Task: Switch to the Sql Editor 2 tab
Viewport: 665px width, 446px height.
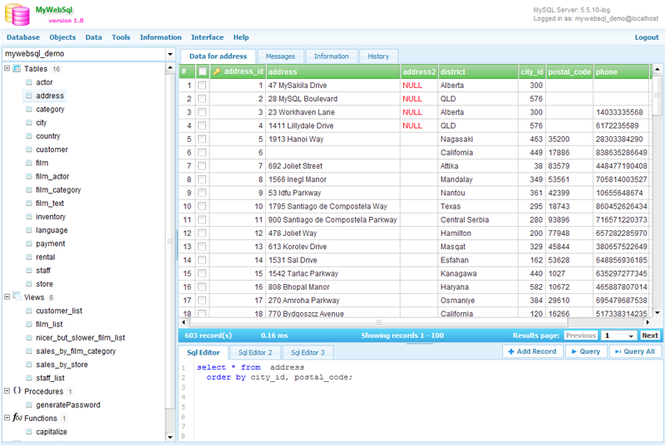Action: click(x=254, y=353)
